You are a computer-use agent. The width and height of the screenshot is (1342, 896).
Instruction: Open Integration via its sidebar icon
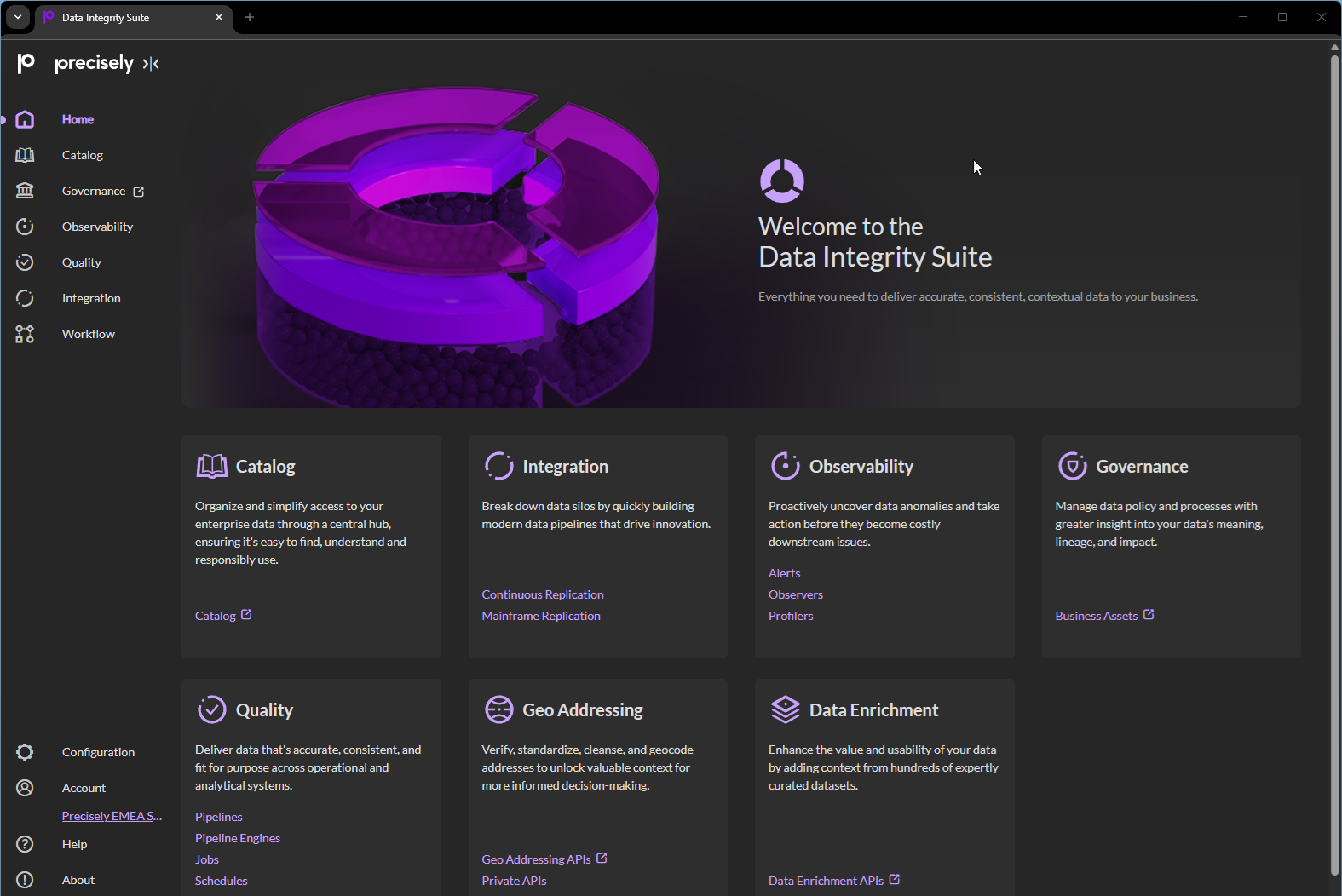point(25,298)
